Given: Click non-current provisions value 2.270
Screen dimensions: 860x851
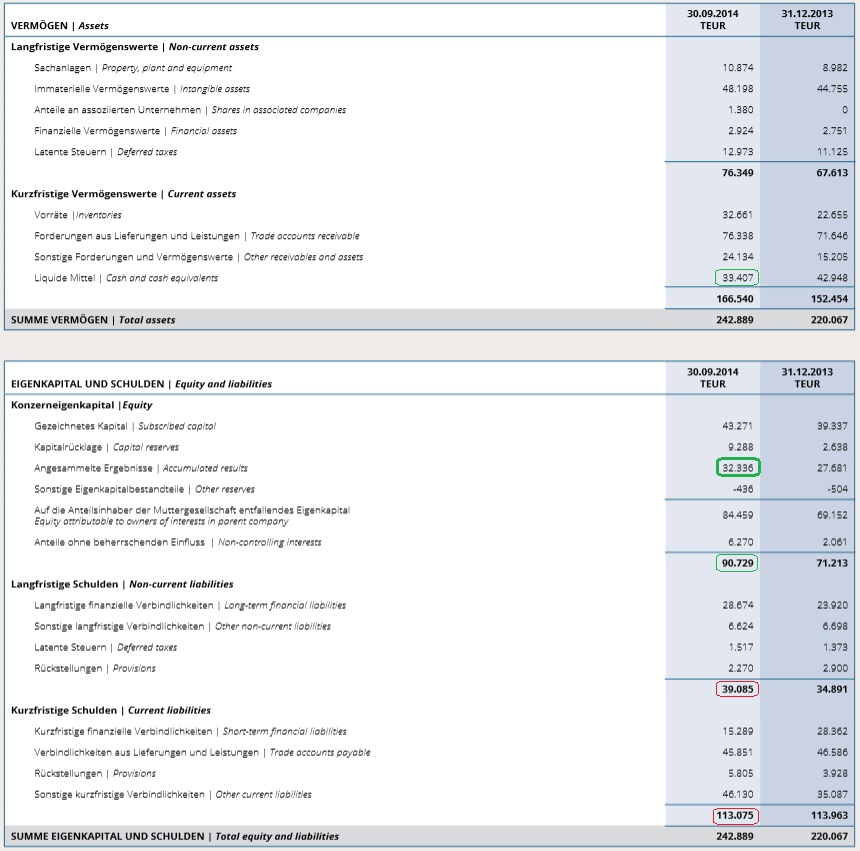Looking at the screenshot, I should [x=740, y=668].
